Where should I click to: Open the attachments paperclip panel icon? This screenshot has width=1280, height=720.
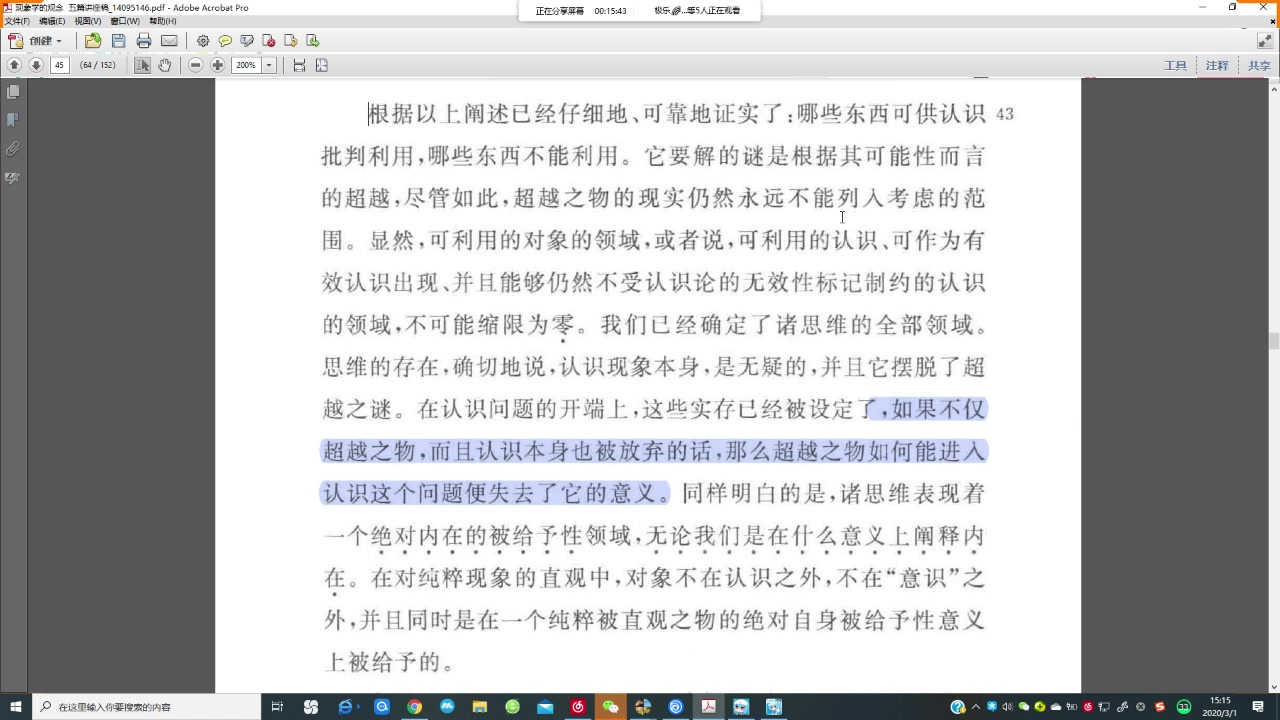tap(13, 149)
